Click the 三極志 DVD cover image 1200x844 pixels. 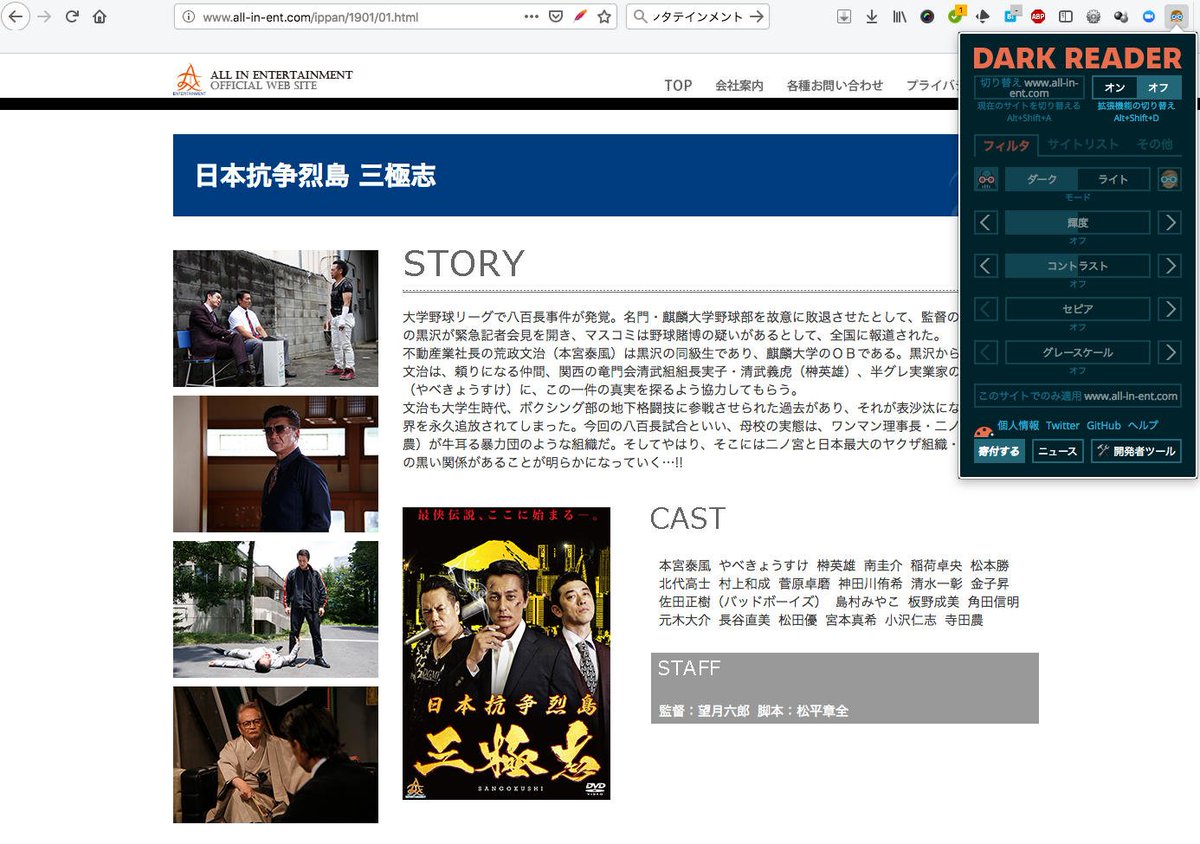tap(507, 653)
